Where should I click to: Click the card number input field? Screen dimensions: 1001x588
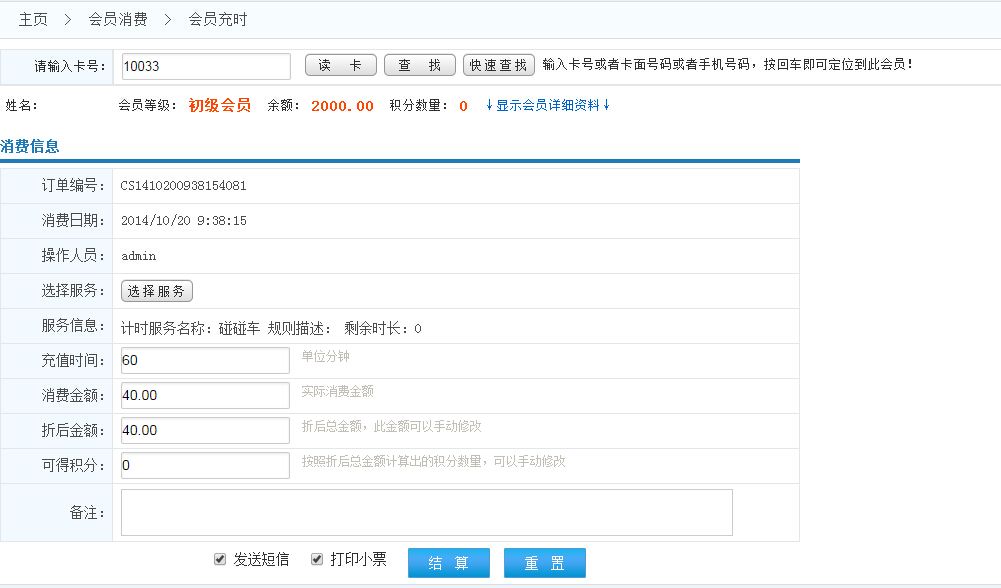tap(205, 66)
